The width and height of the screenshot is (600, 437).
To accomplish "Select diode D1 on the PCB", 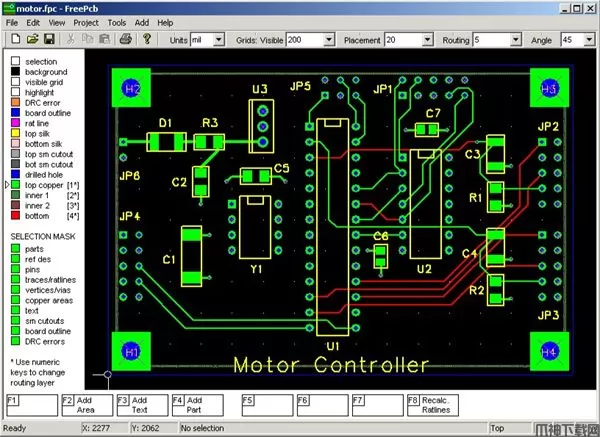I will point(166,142).
